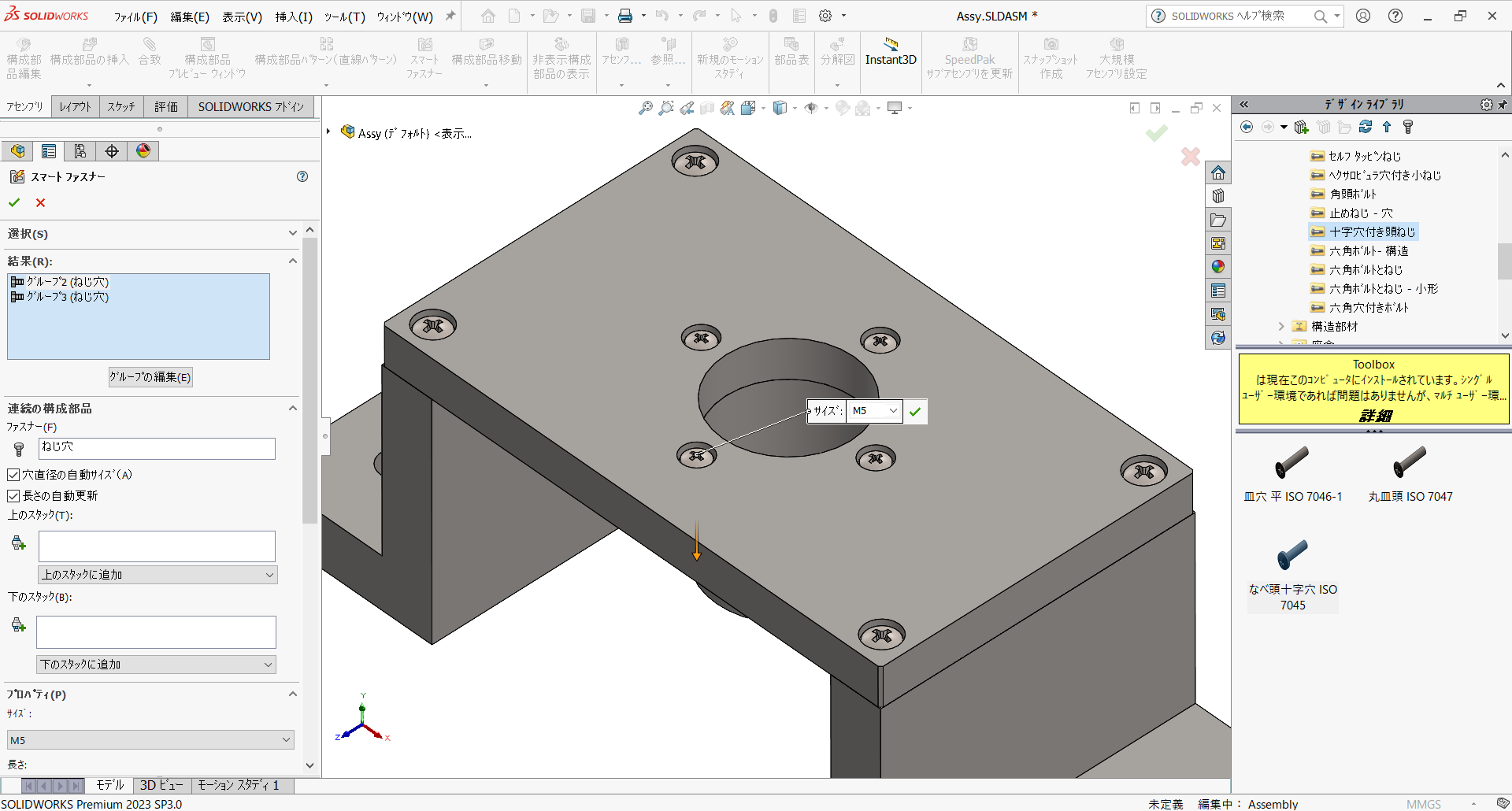Click MMGS unit system in status bar

pos(1424,804)
